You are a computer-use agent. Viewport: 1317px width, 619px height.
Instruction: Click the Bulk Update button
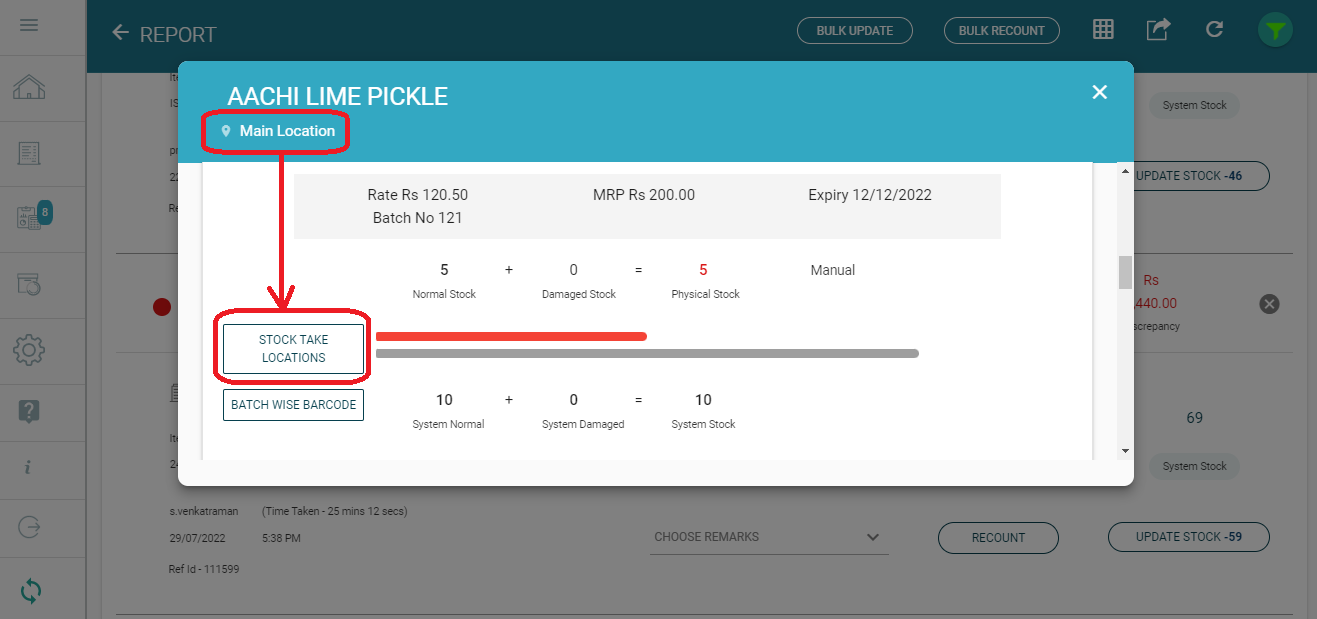[x=855, y=31]
